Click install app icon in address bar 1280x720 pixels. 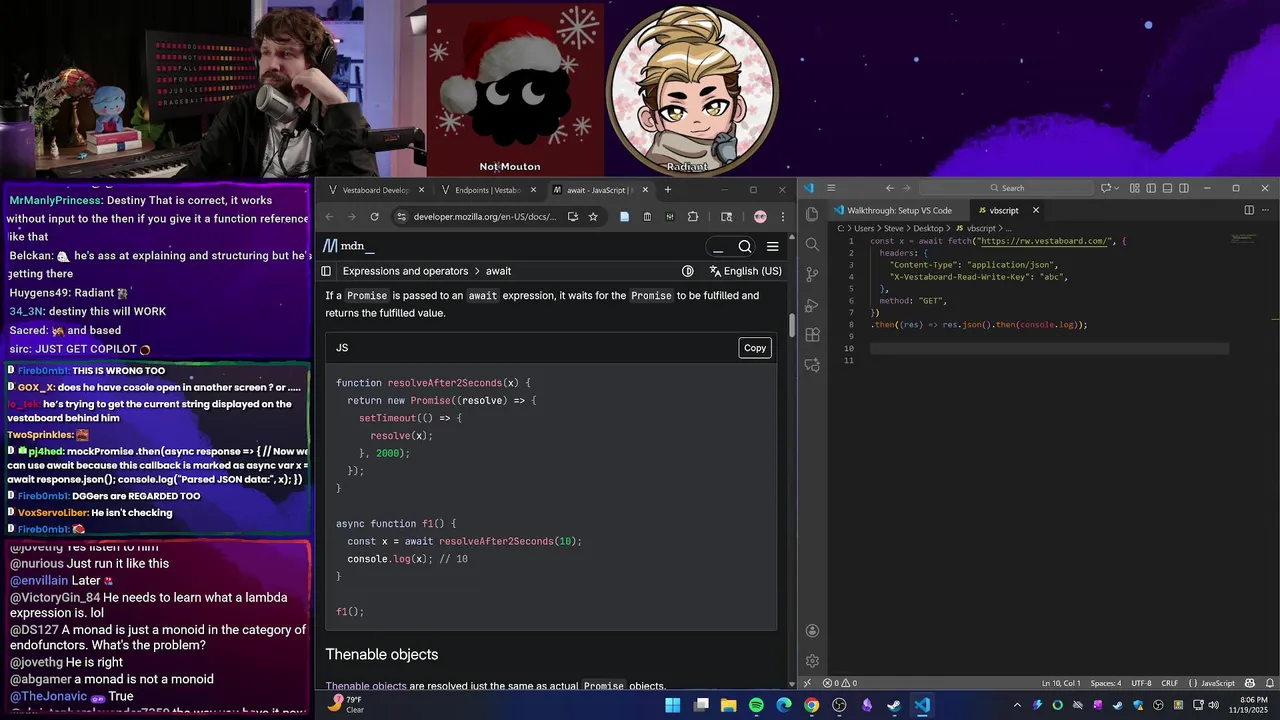[x=574, y=216]
